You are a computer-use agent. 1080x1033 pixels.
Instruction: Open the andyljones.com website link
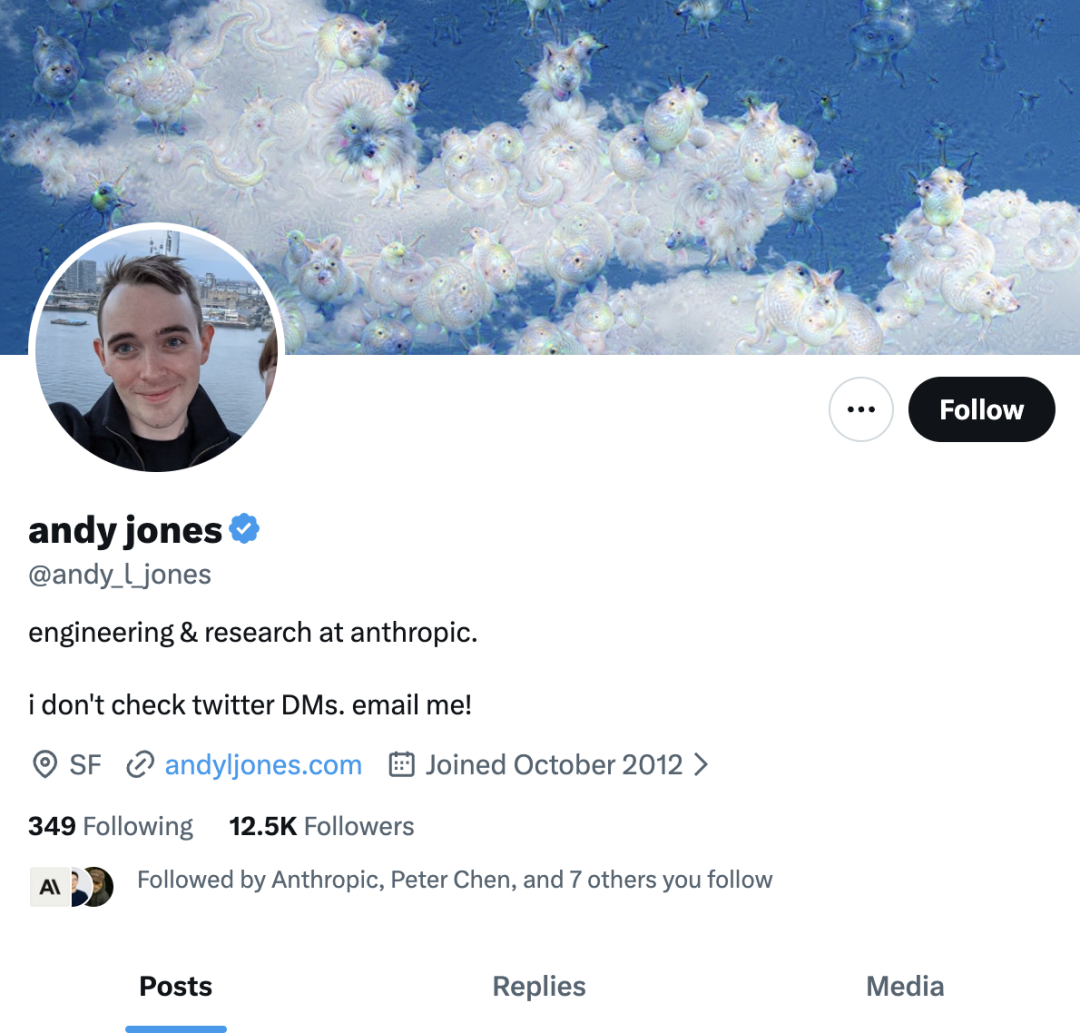[x=263, y=764]
